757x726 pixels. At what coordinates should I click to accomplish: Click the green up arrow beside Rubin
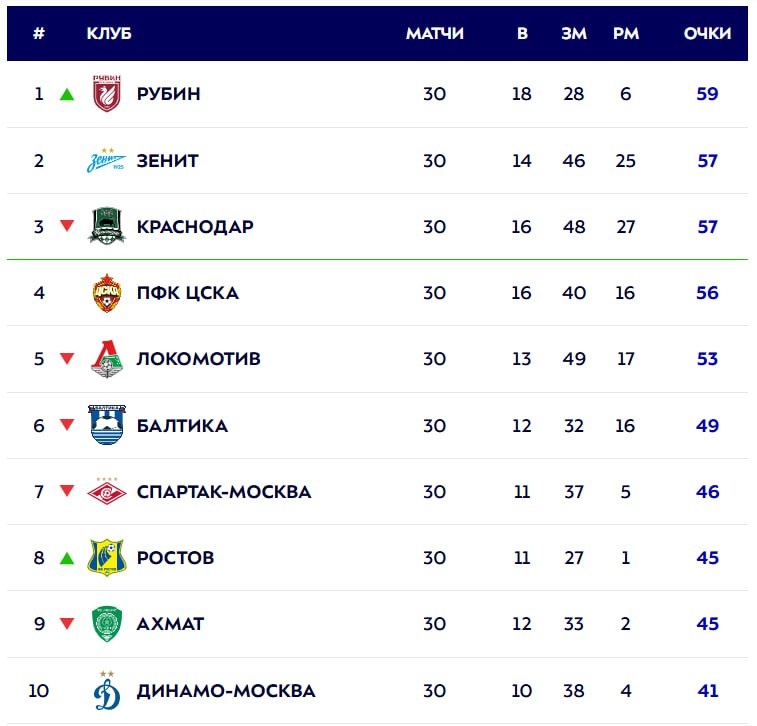pyautogui.click(x=67, y=94)
